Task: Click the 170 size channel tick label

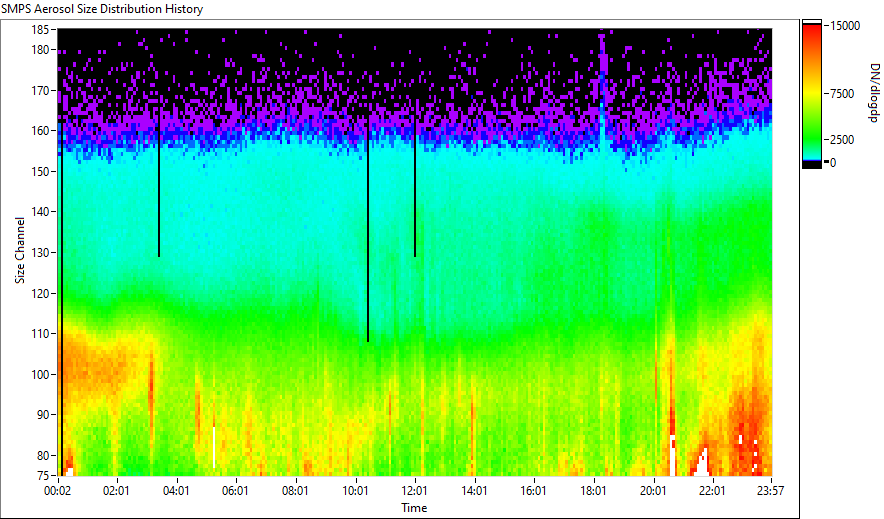Action: click(x=40, y=90)
